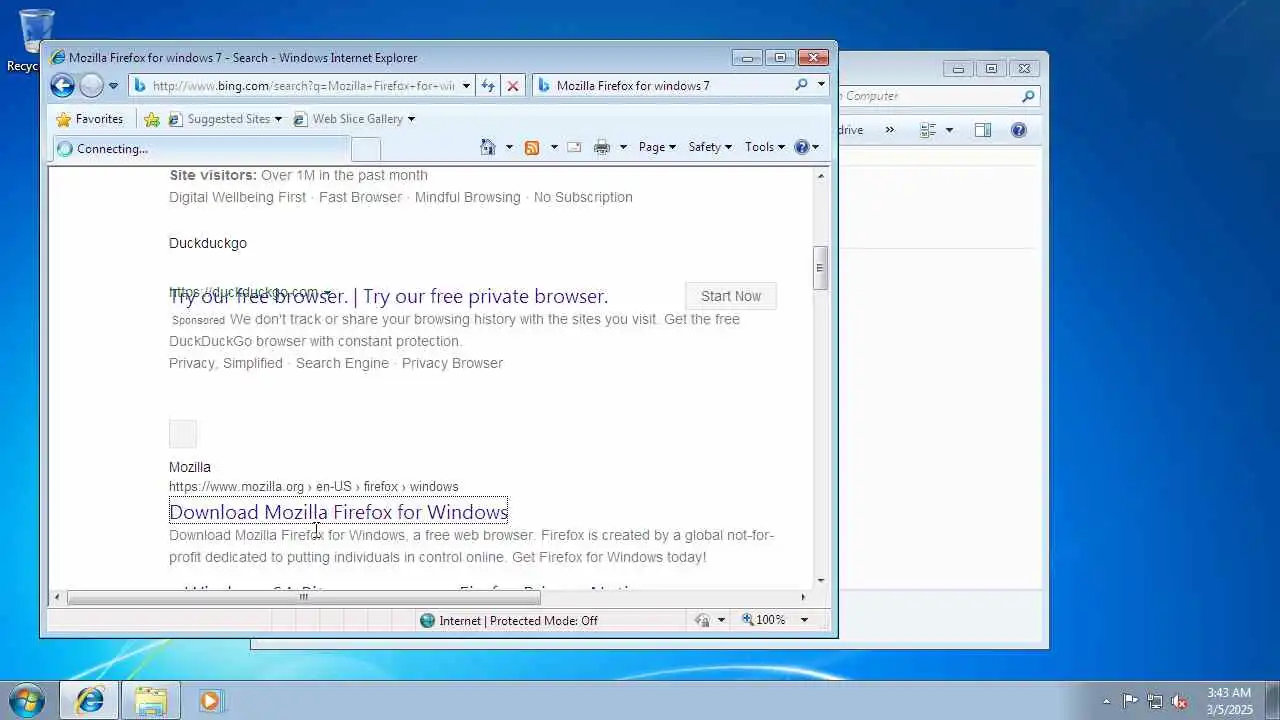Click the Compatibility/Refresh arrows icon
The image size is (1280, 720).
(488, 86)
